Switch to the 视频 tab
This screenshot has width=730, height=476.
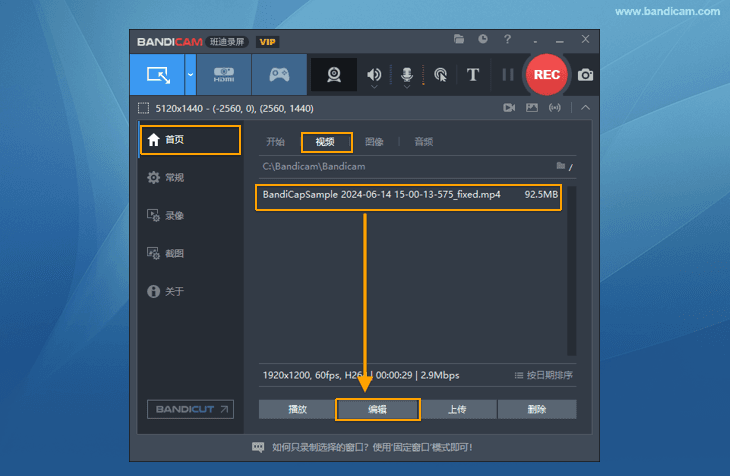click(x=326, y=142)
